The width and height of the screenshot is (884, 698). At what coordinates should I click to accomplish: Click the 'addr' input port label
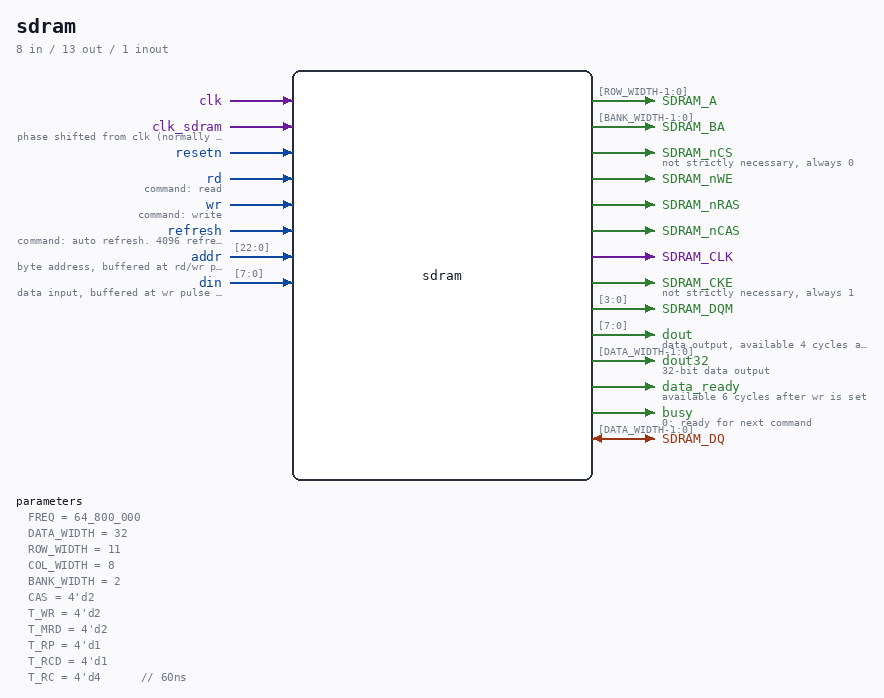pos(206,256)
